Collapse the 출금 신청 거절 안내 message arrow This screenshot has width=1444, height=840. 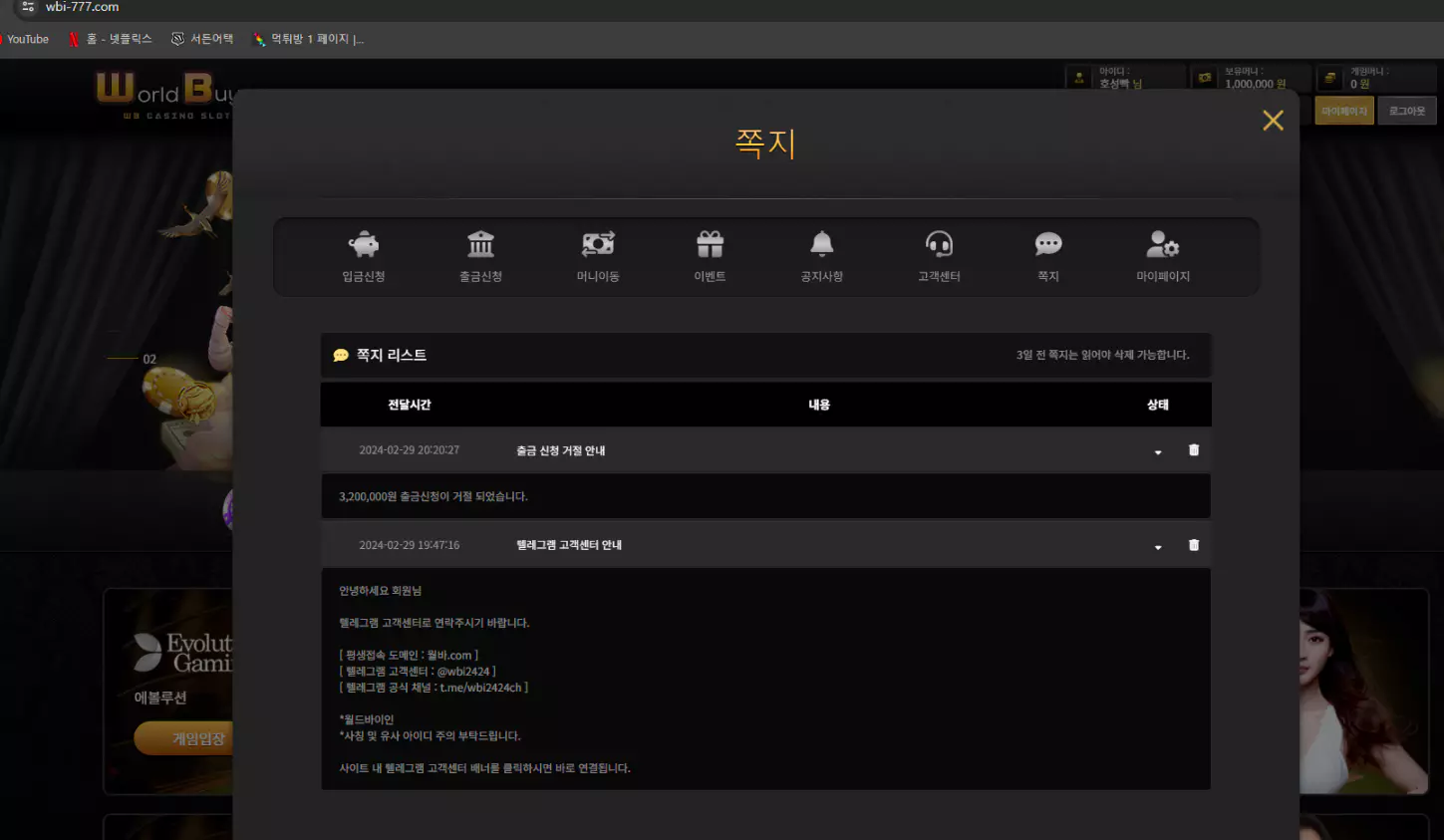click(x=1158, y=452)
